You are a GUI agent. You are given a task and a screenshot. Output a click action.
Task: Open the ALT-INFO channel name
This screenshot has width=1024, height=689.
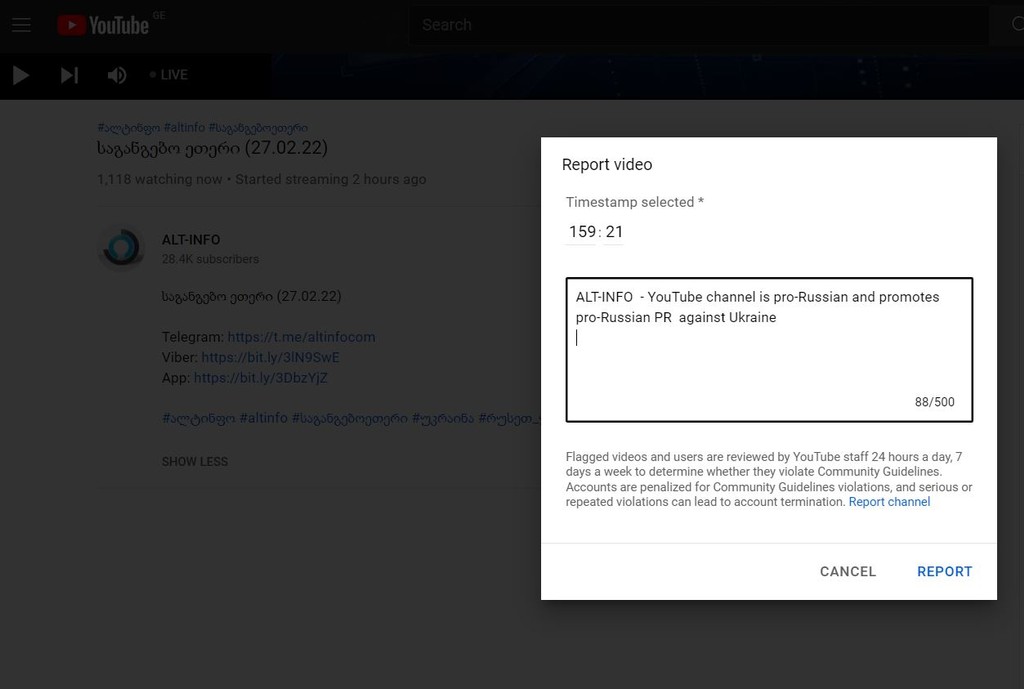(x=191, y=240)
